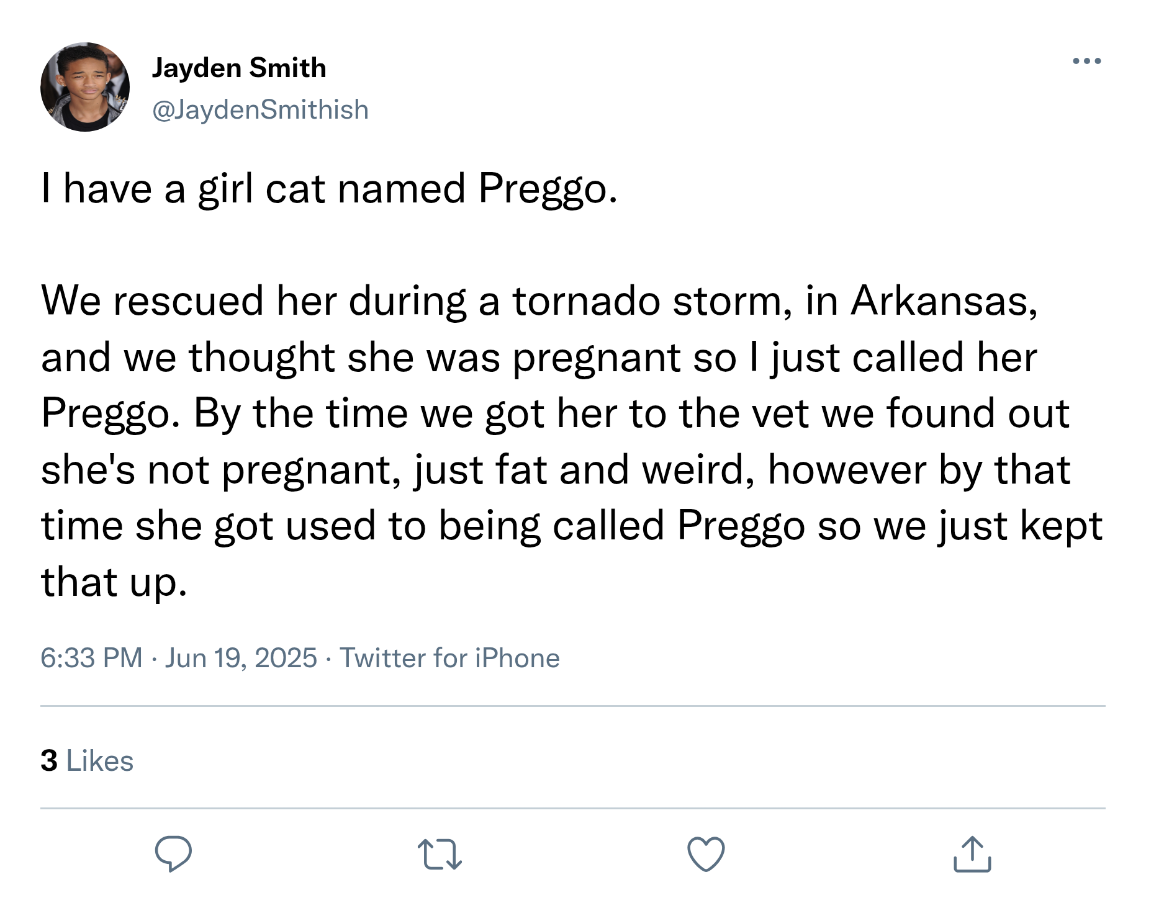Open the three-dot more options menu

[1086, 62]
